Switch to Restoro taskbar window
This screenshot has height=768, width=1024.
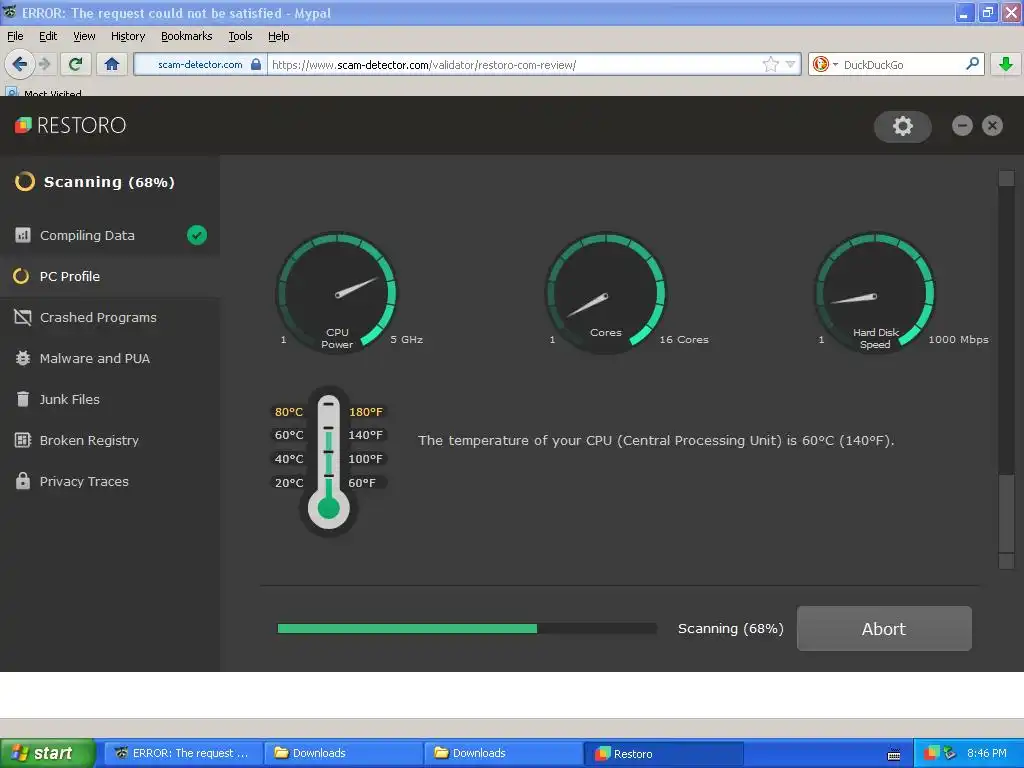pyautogui.click(x=664, y=753)
